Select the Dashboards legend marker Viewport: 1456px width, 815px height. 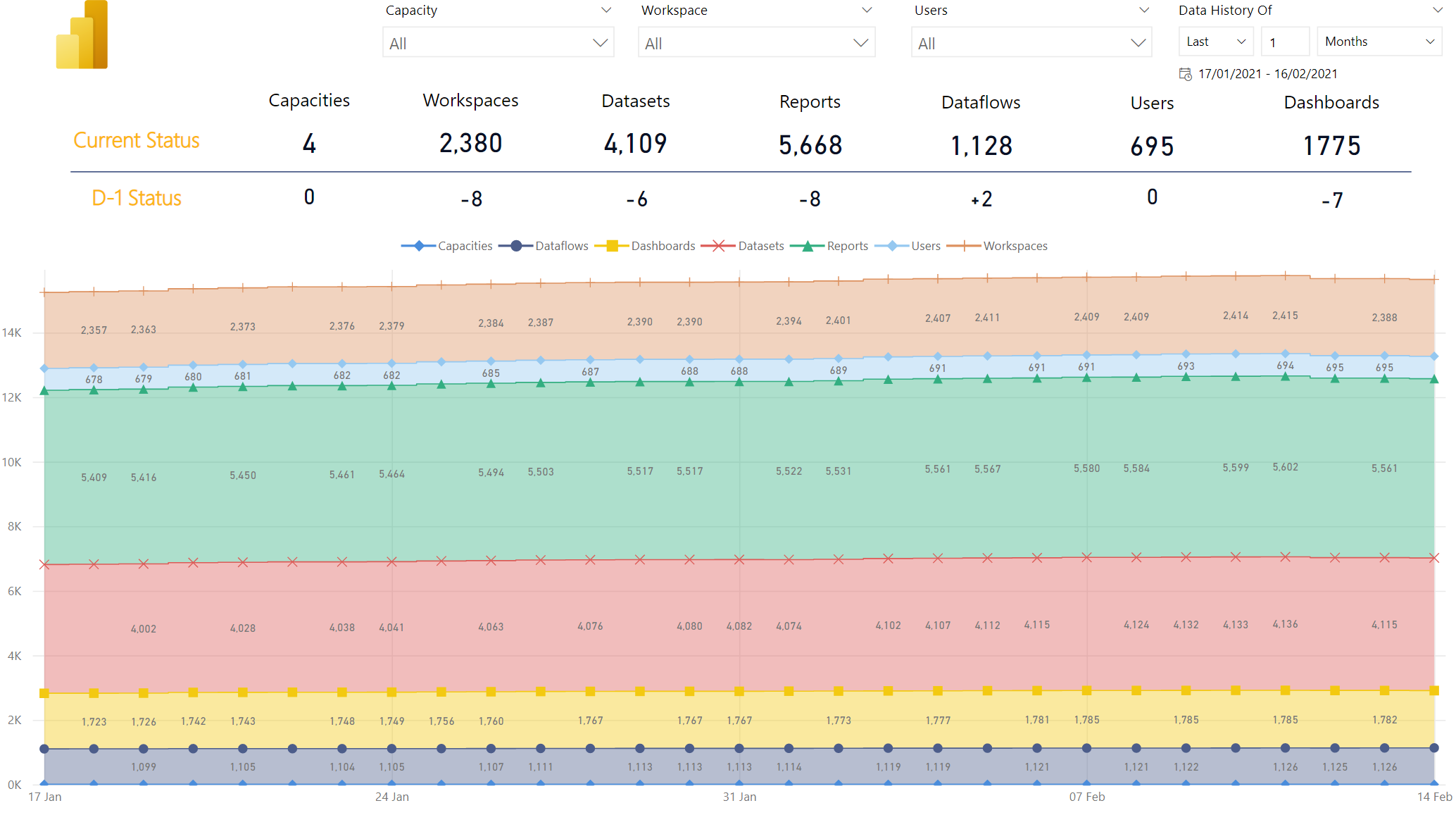tap(612, 246)
